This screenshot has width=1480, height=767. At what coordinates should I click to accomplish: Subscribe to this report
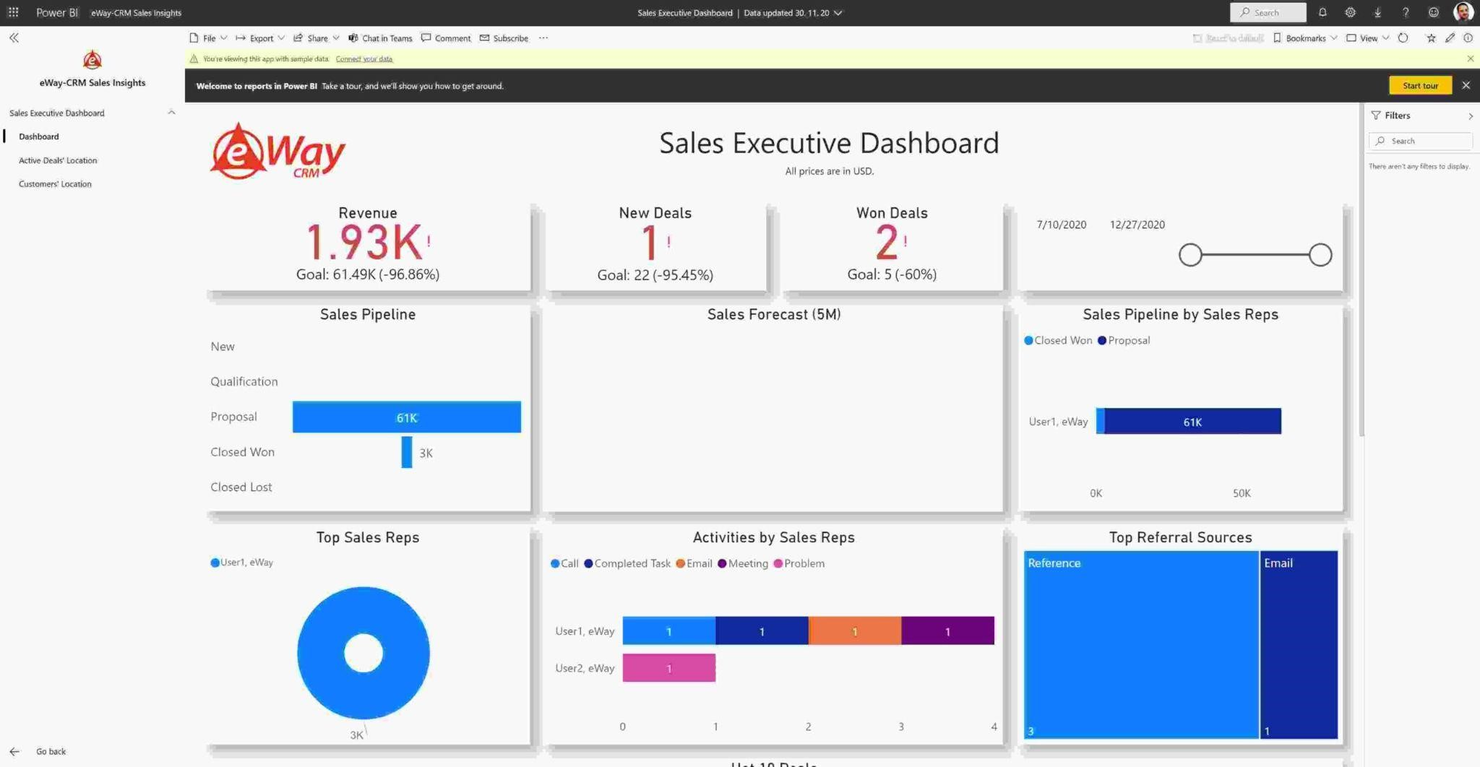504,37
